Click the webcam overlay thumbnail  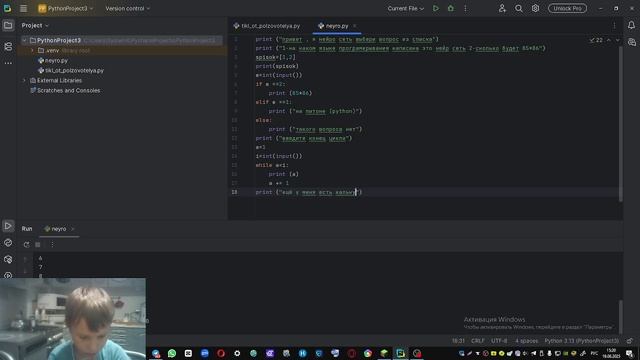tap(73, 319)
